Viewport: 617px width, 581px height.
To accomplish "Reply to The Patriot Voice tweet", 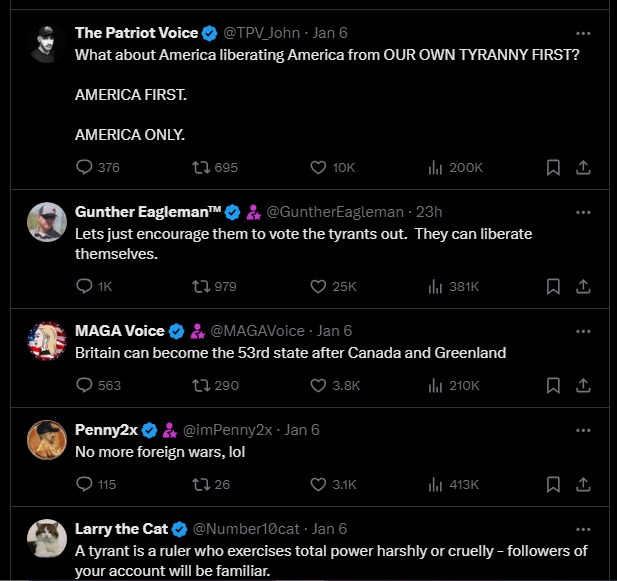I will tap(85, 167).
